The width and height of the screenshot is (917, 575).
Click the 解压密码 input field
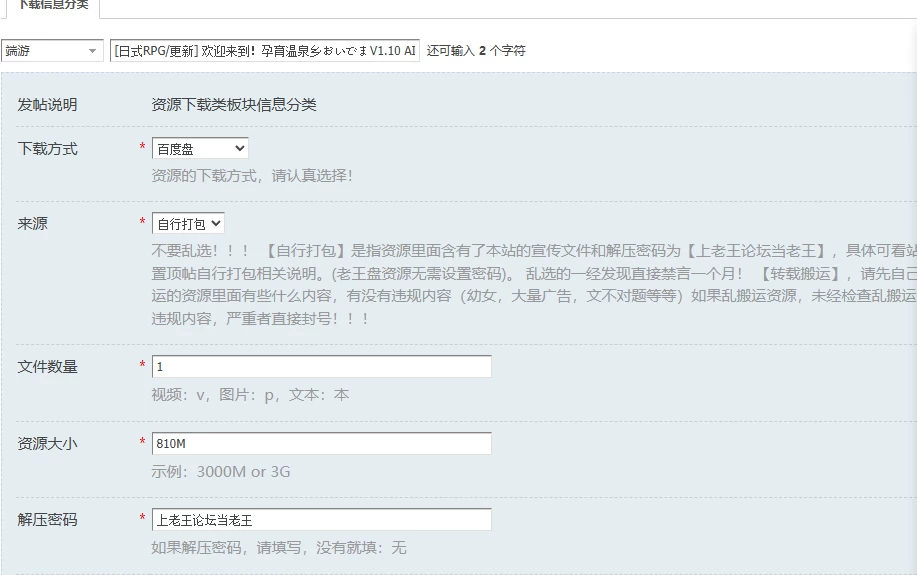click(322, 520)
